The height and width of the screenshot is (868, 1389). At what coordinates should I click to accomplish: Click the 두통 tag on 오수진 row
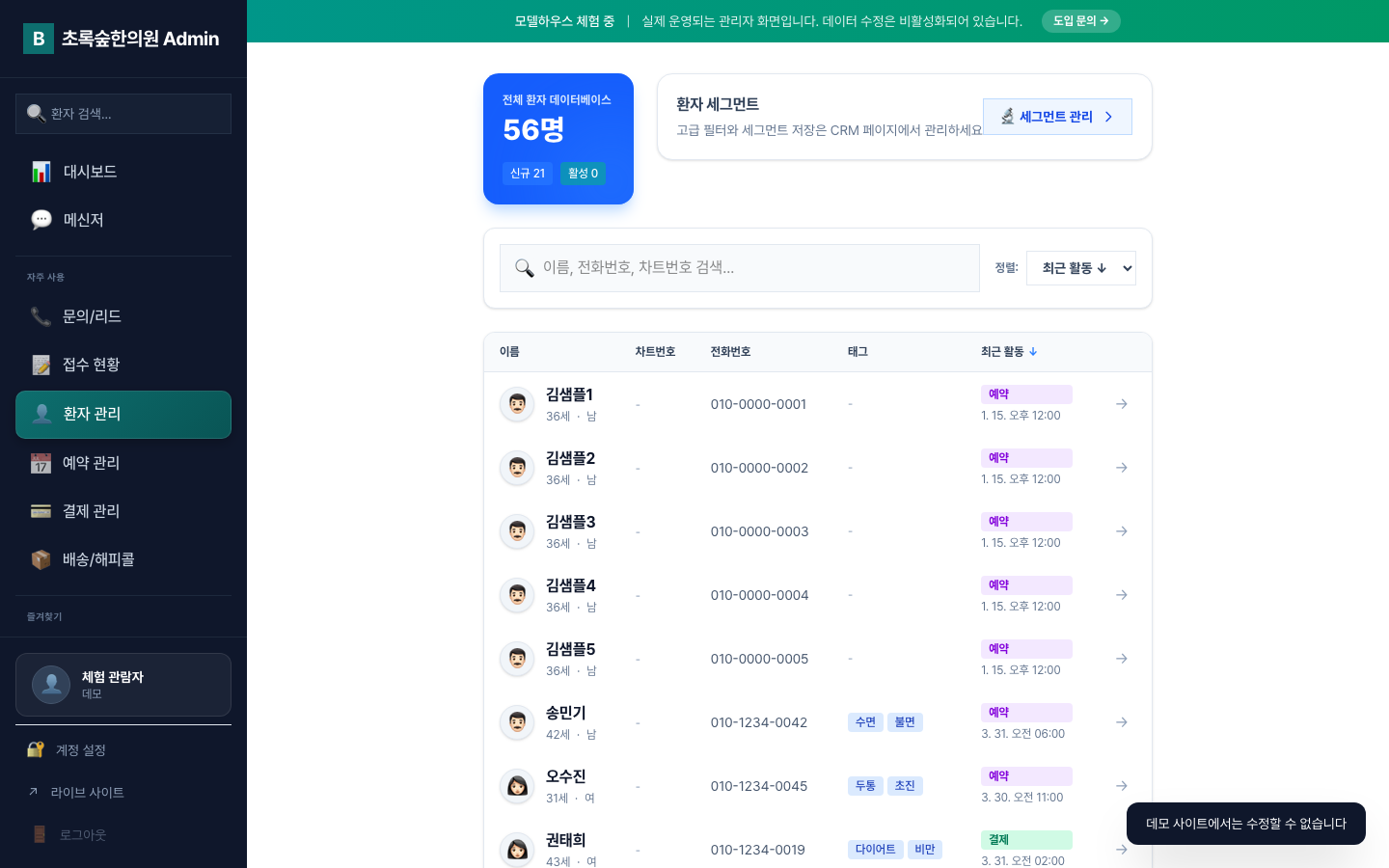click(865, 786)
